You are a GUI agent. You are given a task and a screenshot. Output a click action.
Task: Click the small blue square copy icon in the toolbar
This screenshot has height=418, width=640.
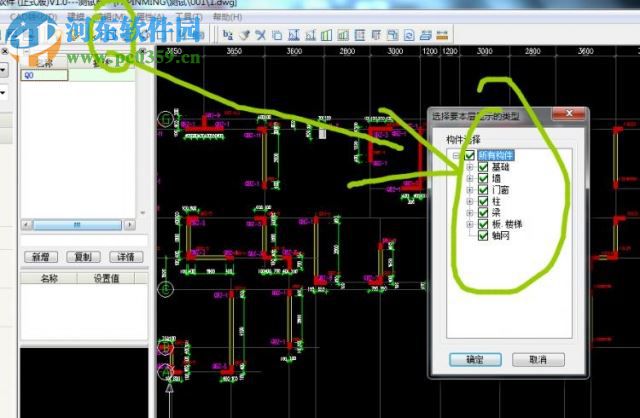pos(277,35)
